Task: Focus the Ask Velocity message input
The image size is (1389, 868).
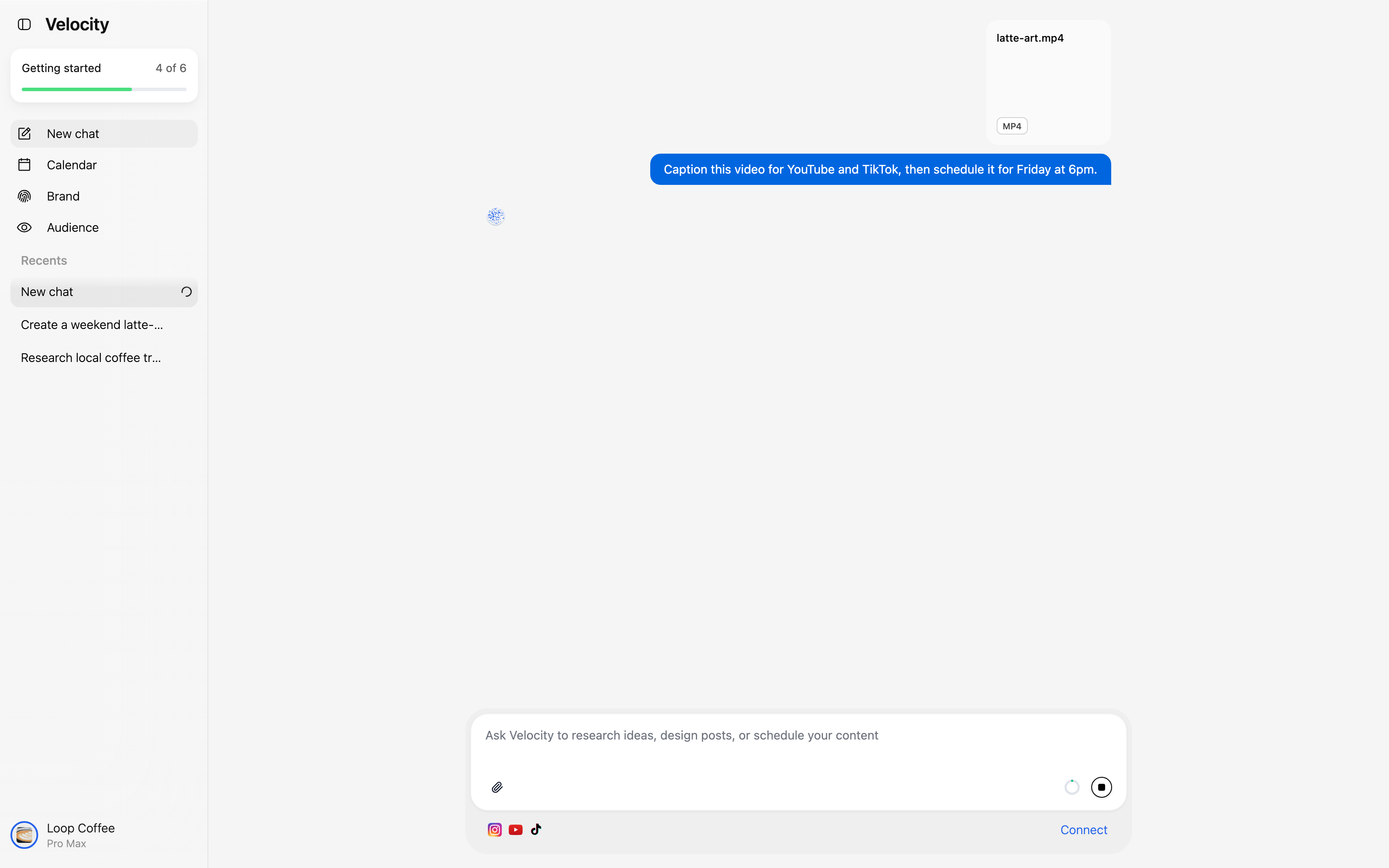Action: point(798,736)
